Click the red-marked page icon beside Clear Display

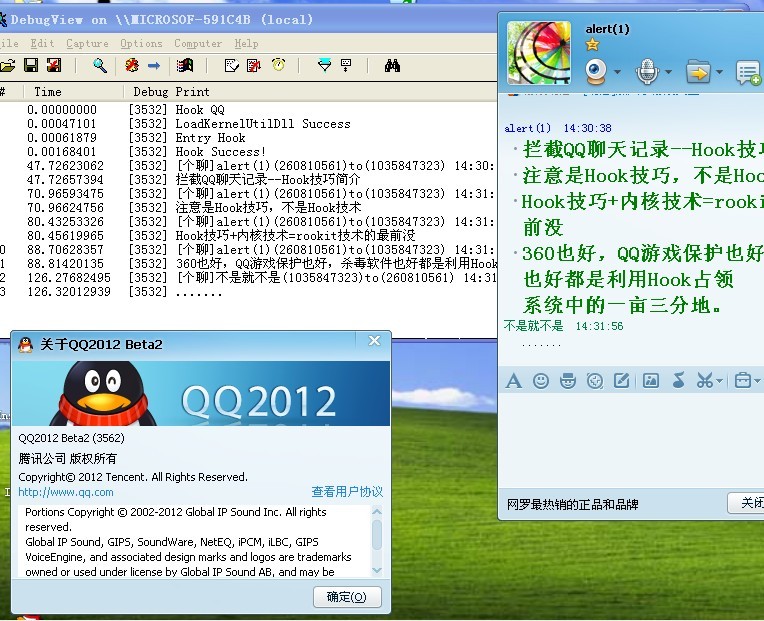[x=254, y=65]
